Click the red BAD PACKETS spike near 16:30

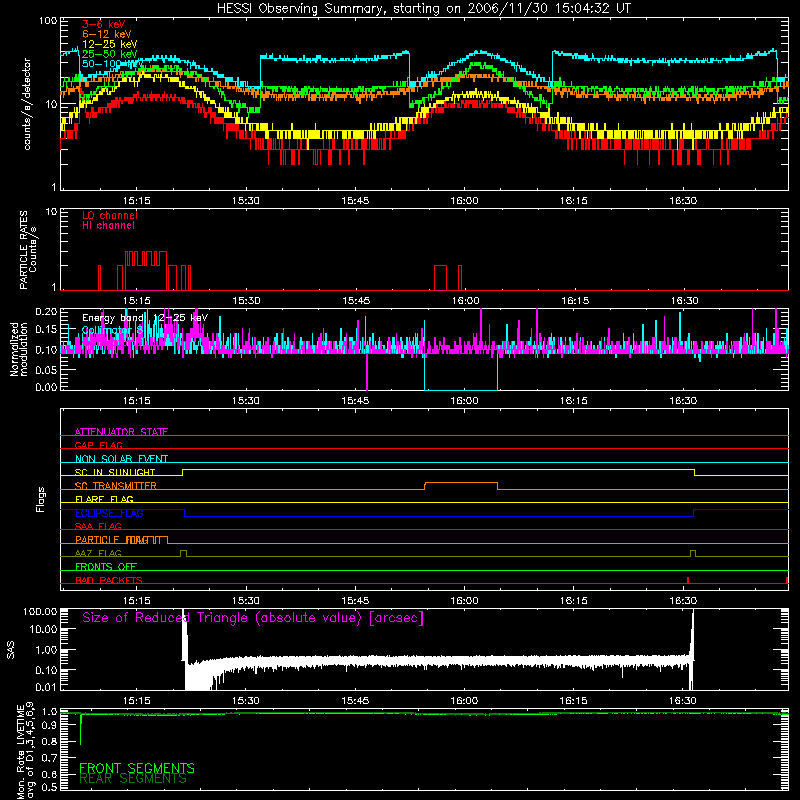click(688, 580)
